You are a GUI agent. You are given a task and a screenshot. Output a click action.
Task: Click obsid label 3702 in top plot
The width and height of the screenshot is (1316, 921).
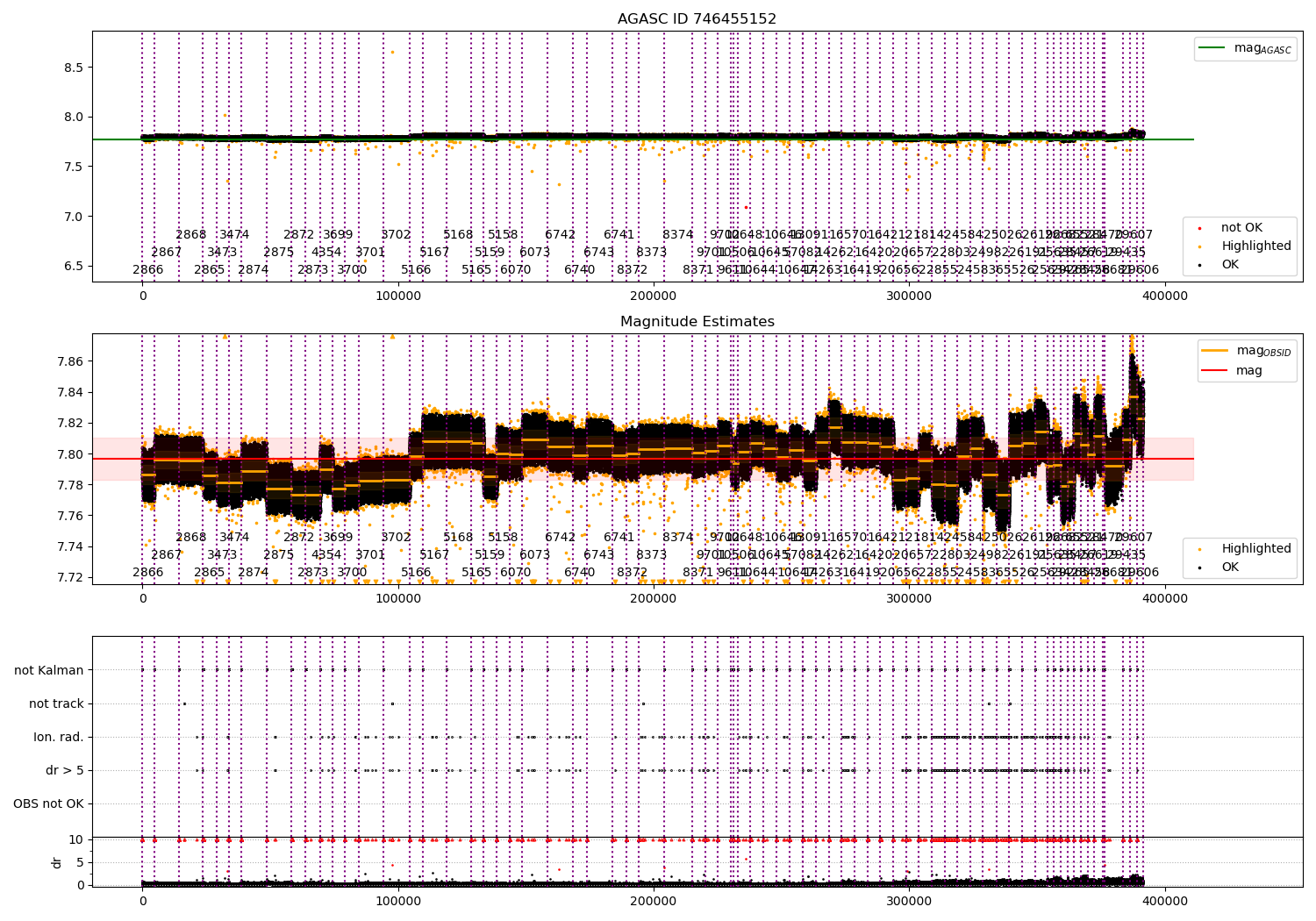pyautogui.click(x=396, y=234)
